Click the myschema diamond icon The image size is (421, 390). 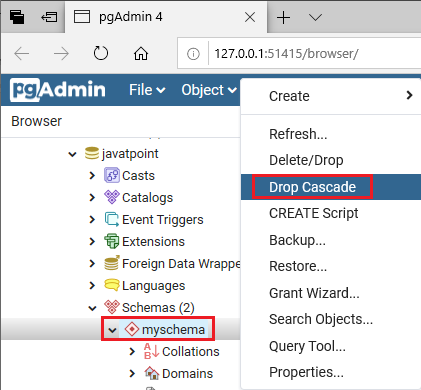pos(132,329)
